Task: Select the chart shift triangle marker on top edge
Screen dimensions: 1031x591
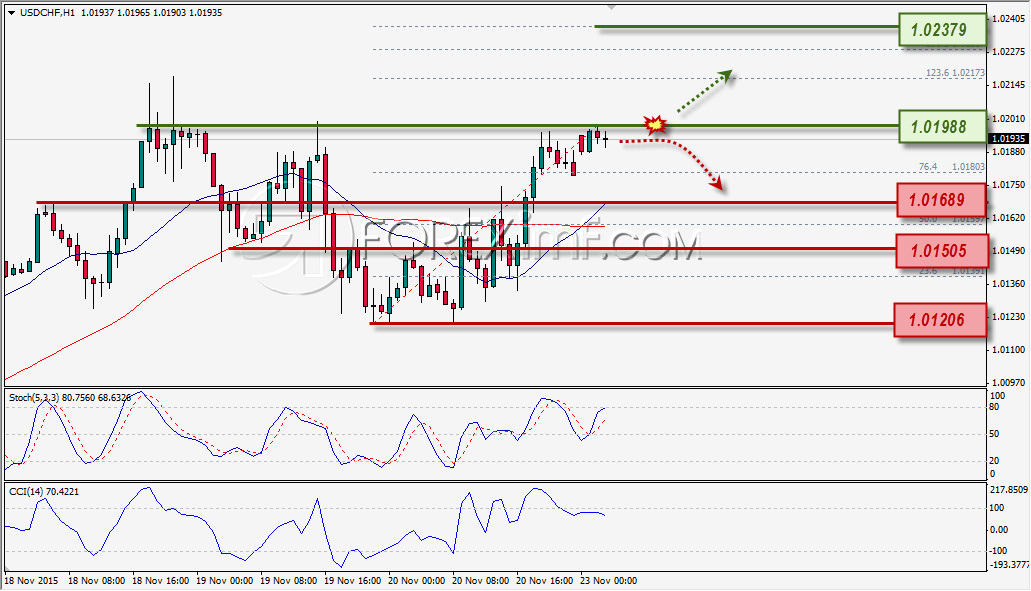Action: pyautogui.click(x=612, y=7)
